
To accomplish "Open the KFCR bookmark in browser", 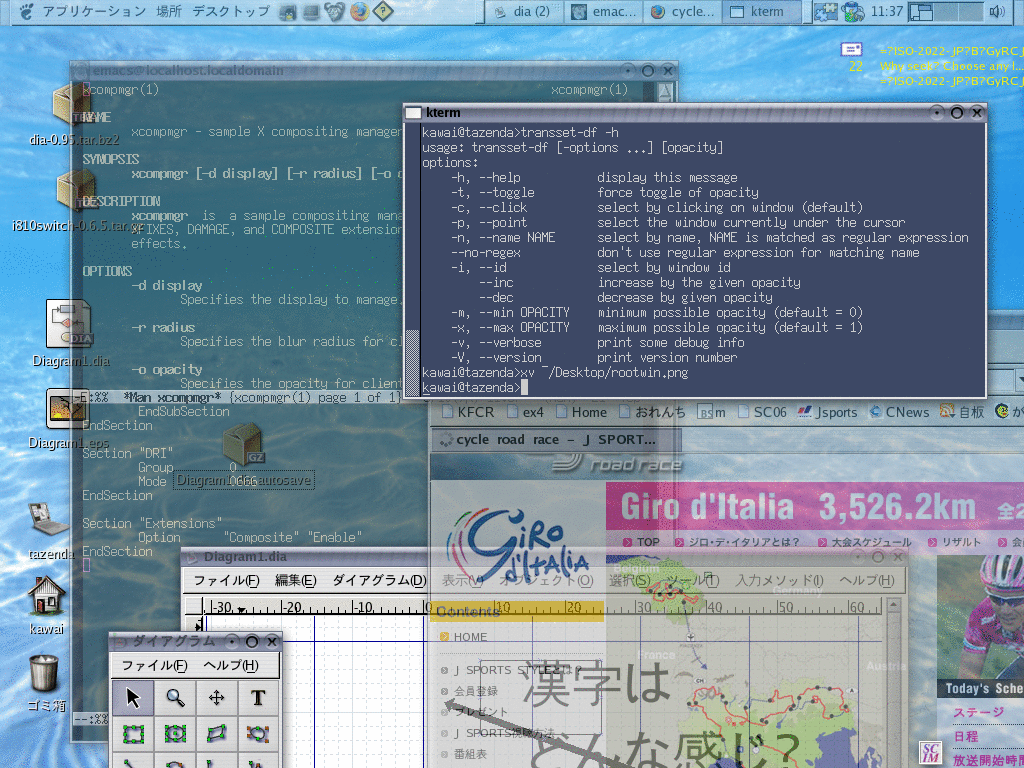I will (468, 412).
